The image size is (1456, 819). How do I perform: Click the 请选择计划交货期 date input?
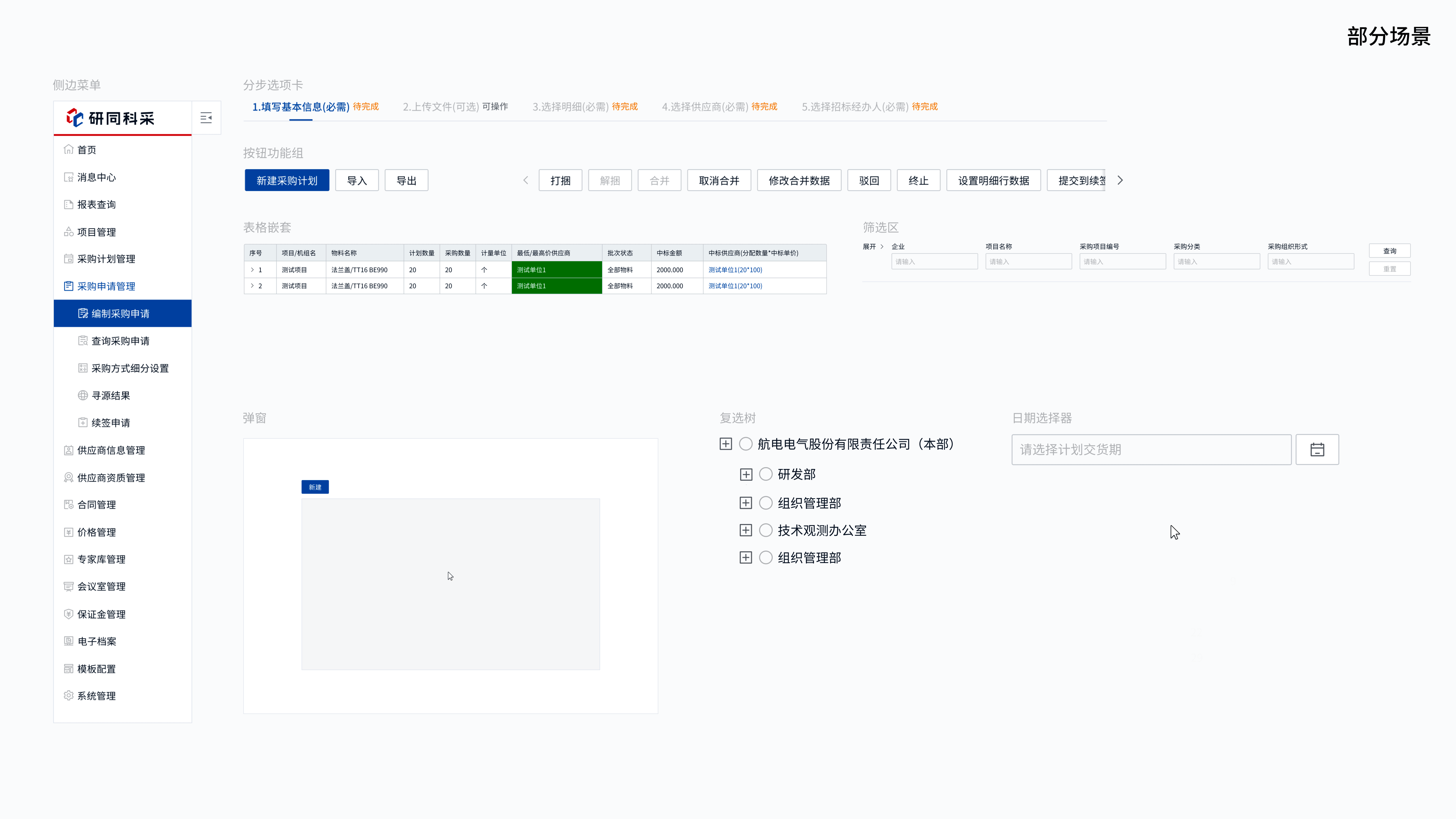pos(1152,449)
